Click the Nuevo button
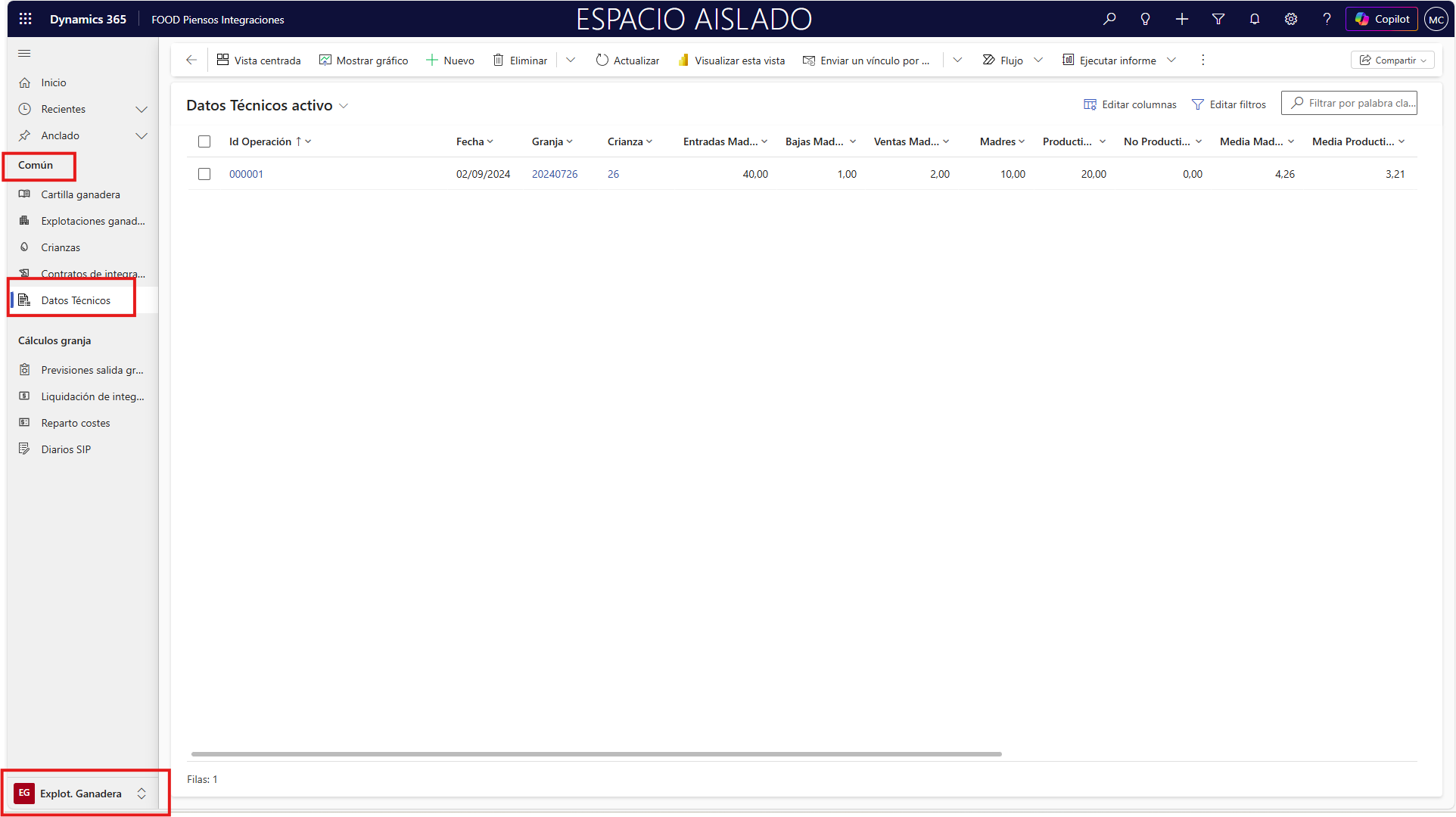This screenshot has height=817, width=1456. click(450, 60)
